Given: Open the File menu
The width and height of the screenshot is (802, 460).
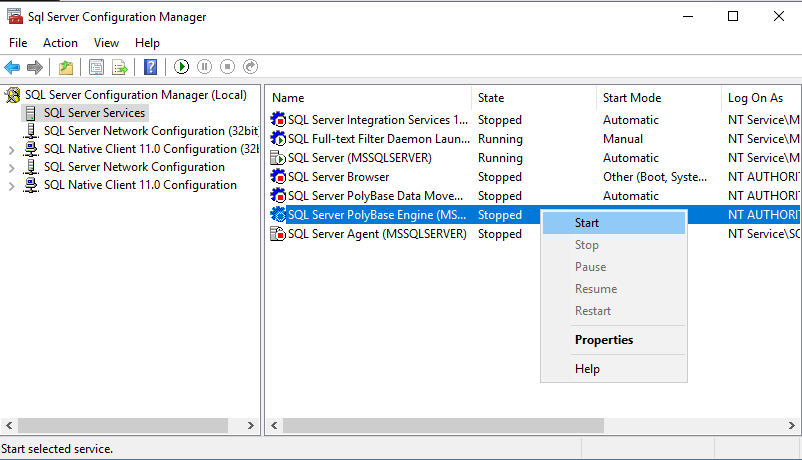Looking at the screenshot, I should [18, 43].
